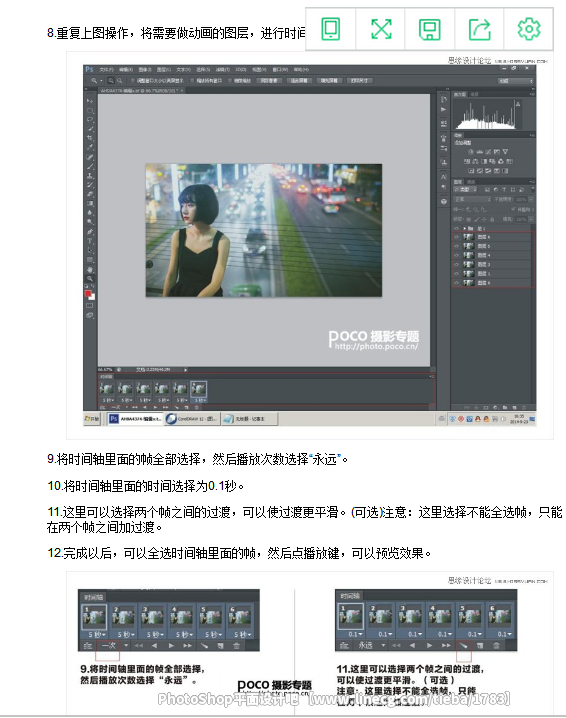Image resolution: width=566 pixels, height=718 pixels.
Task: Click the 适合屏幕 button
Action: coord(299,81)
